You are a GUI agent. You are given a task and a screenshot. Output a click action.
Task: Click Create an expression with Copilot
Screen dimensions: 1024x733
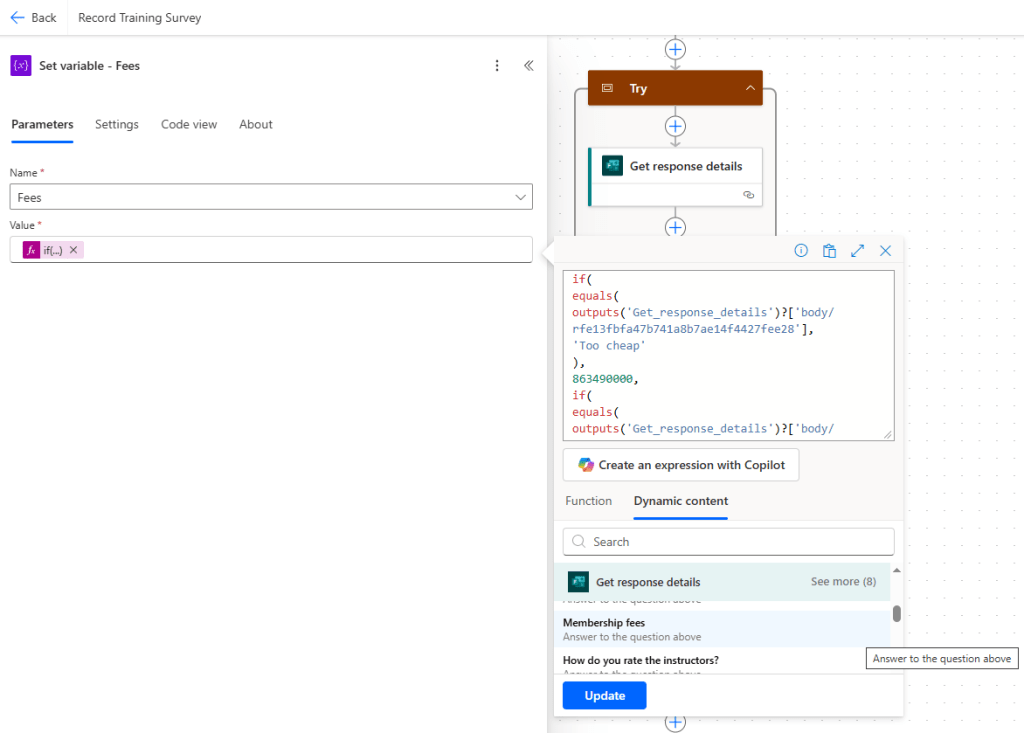[681, 465]
